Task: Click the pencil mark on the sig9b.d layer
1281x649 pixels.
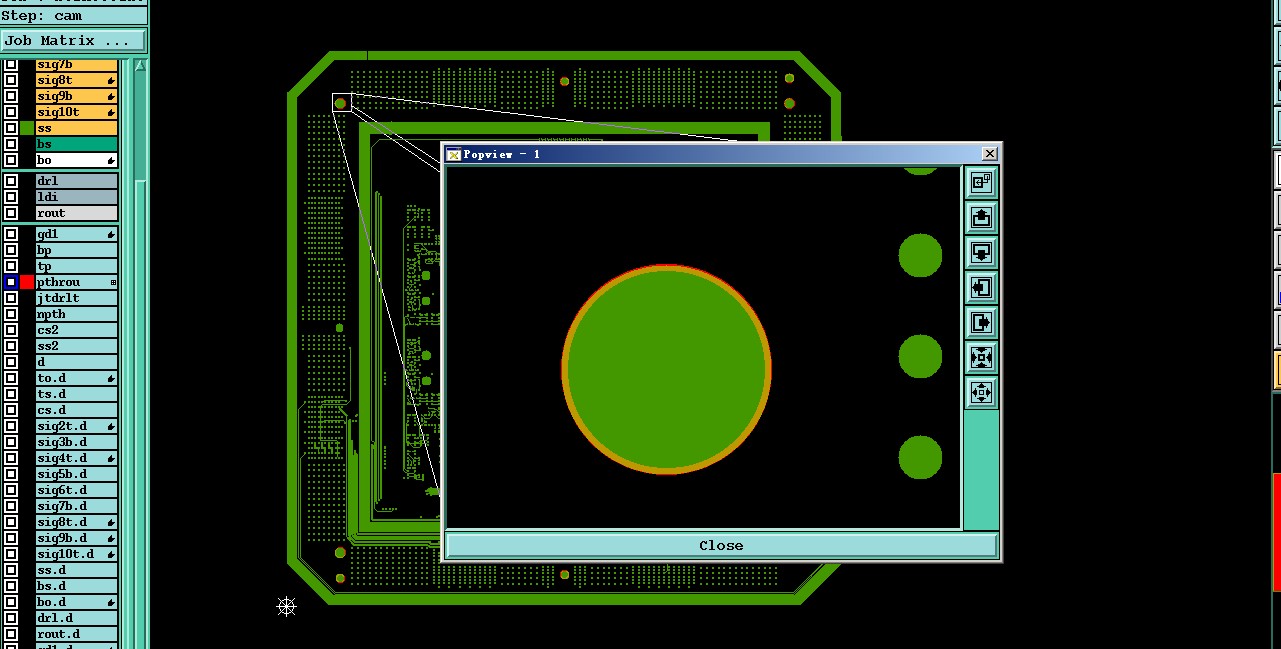Action: click(111, 538)
